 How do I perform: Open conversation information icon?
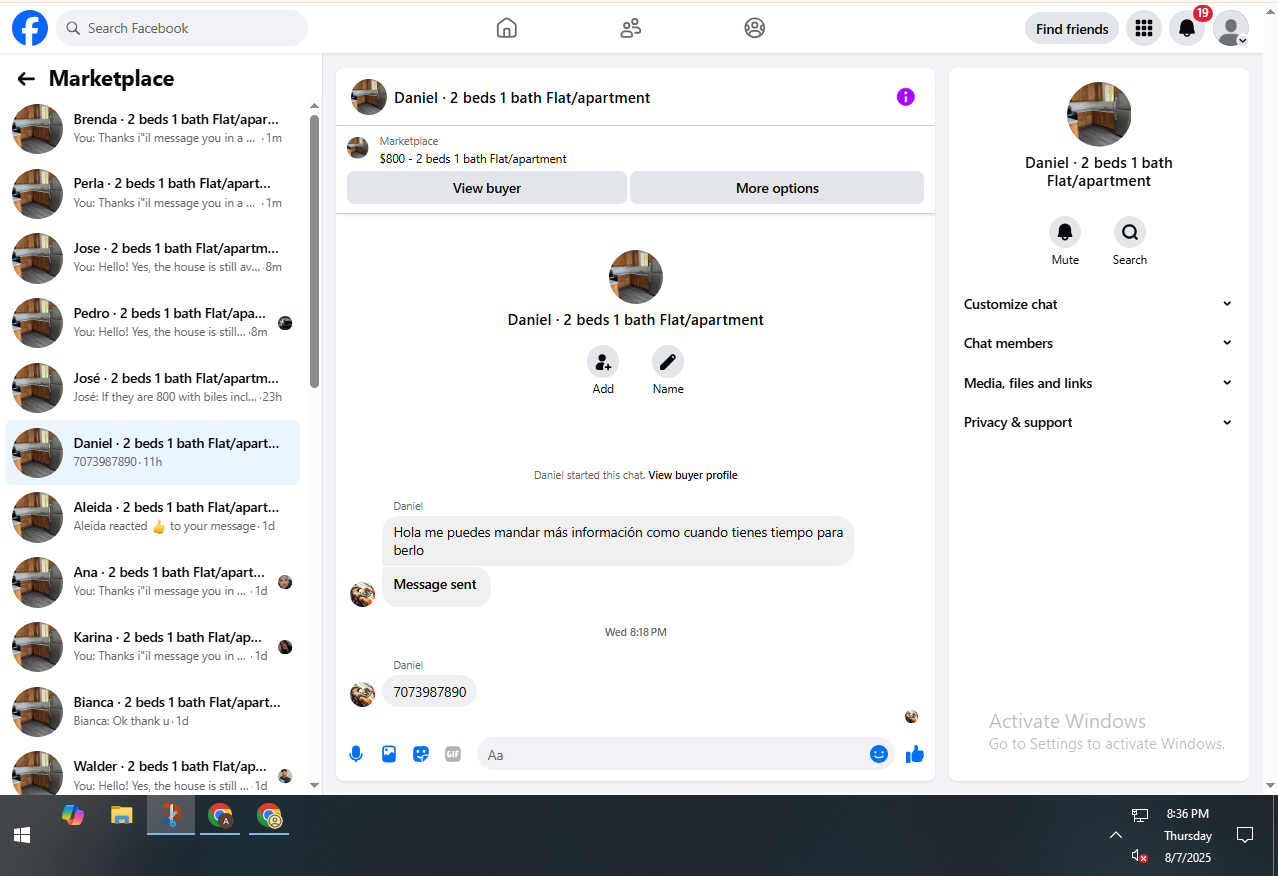pyautogui.click(x=906, y=97)
